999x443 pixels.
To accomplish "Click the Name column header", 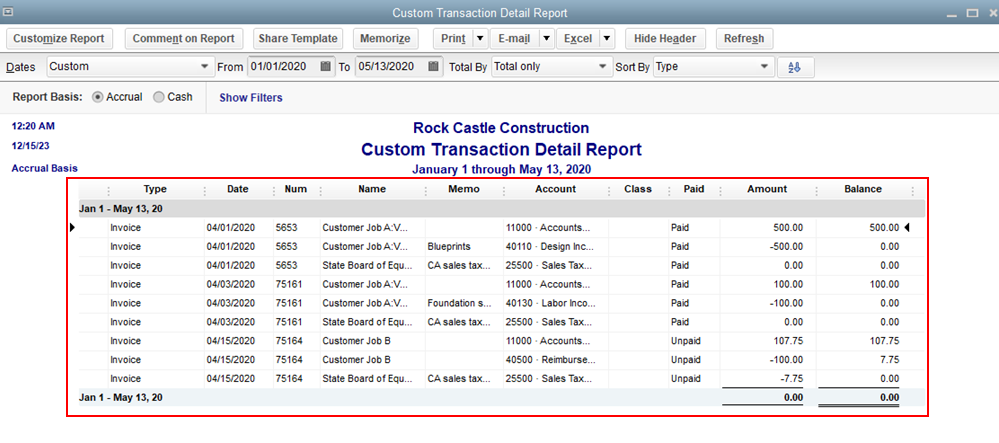I will pyautogui.click(x=372, y=189).
